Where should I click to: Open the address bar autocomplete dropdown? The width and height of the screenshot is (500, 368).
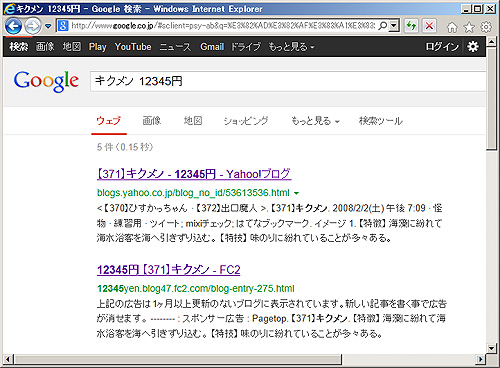pyautogui.click(x=394, y=26)
